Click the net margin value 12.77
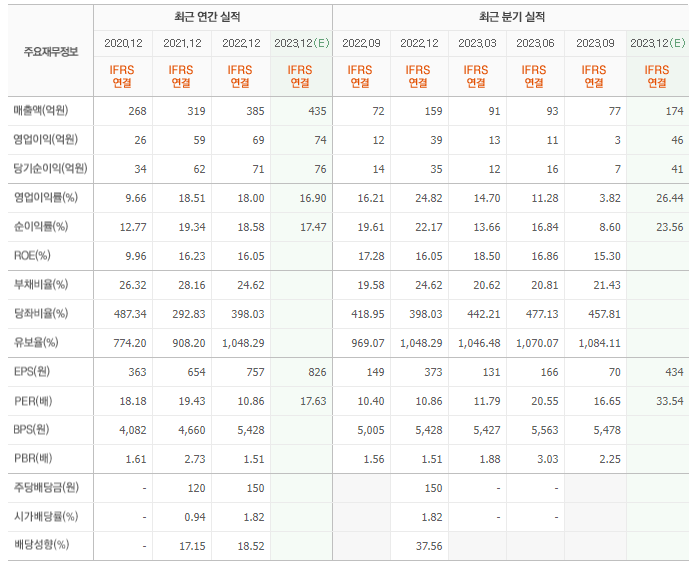The width and height of the screenshot is (695, 565). click(x=133, y=227)
